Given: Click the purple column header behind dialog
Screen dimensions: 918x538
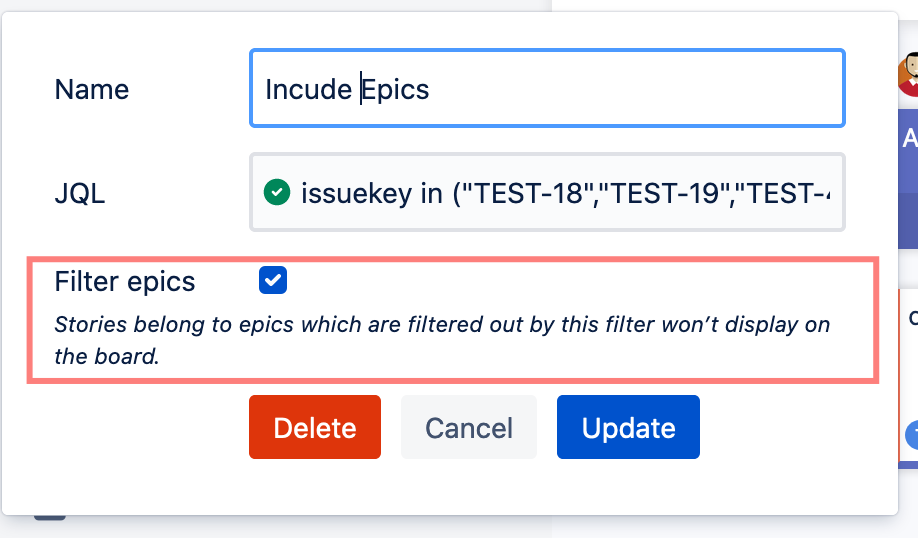Looking at the screenshot, I should (x=909, y=138).
